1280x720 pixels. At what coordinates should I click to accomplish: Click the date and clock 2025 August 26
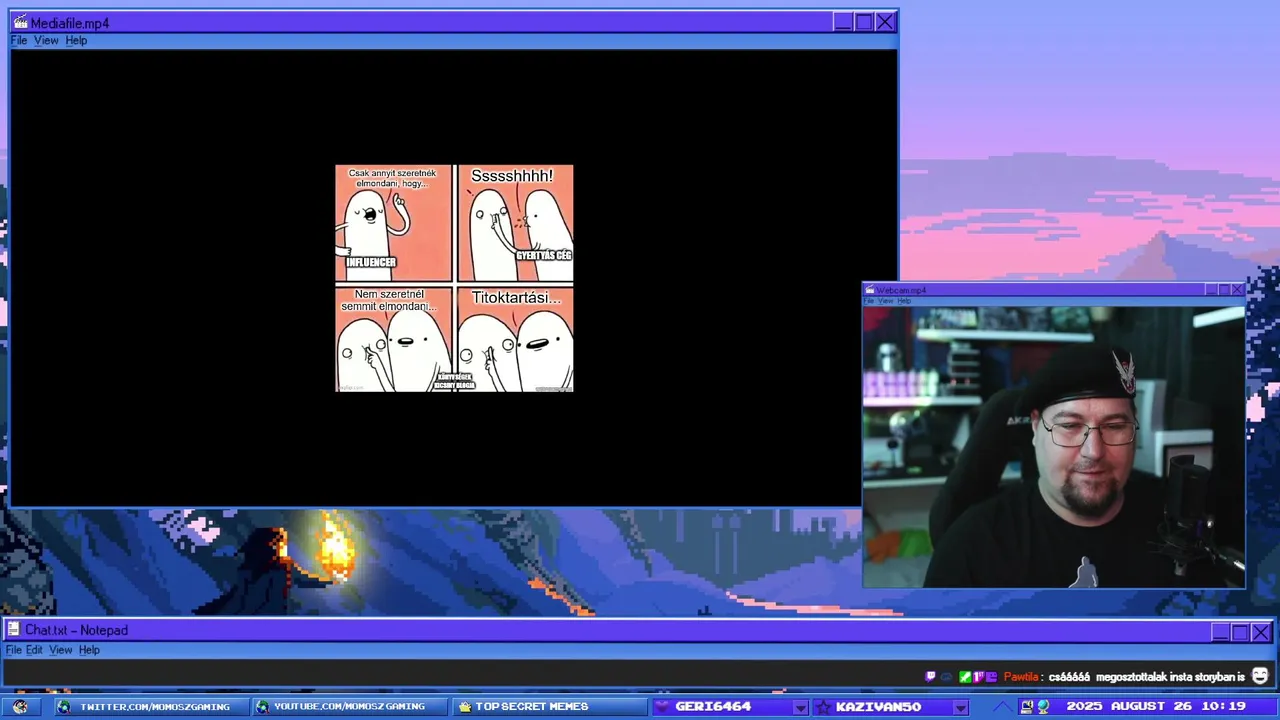pyautogui.click(x=1156, y=707)
